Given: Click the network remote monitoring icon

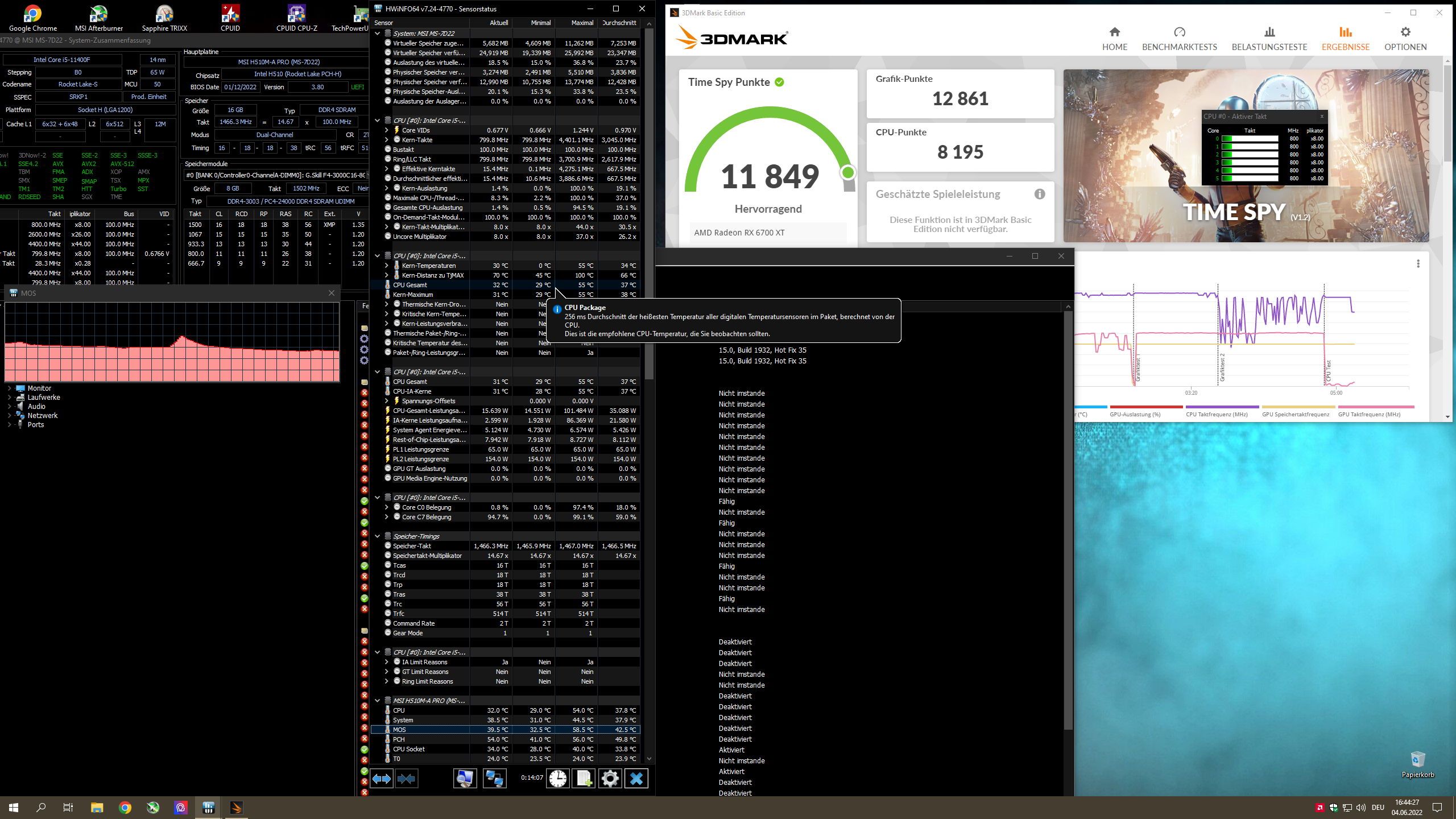Looking at the screenshot, I should (494, 779).
